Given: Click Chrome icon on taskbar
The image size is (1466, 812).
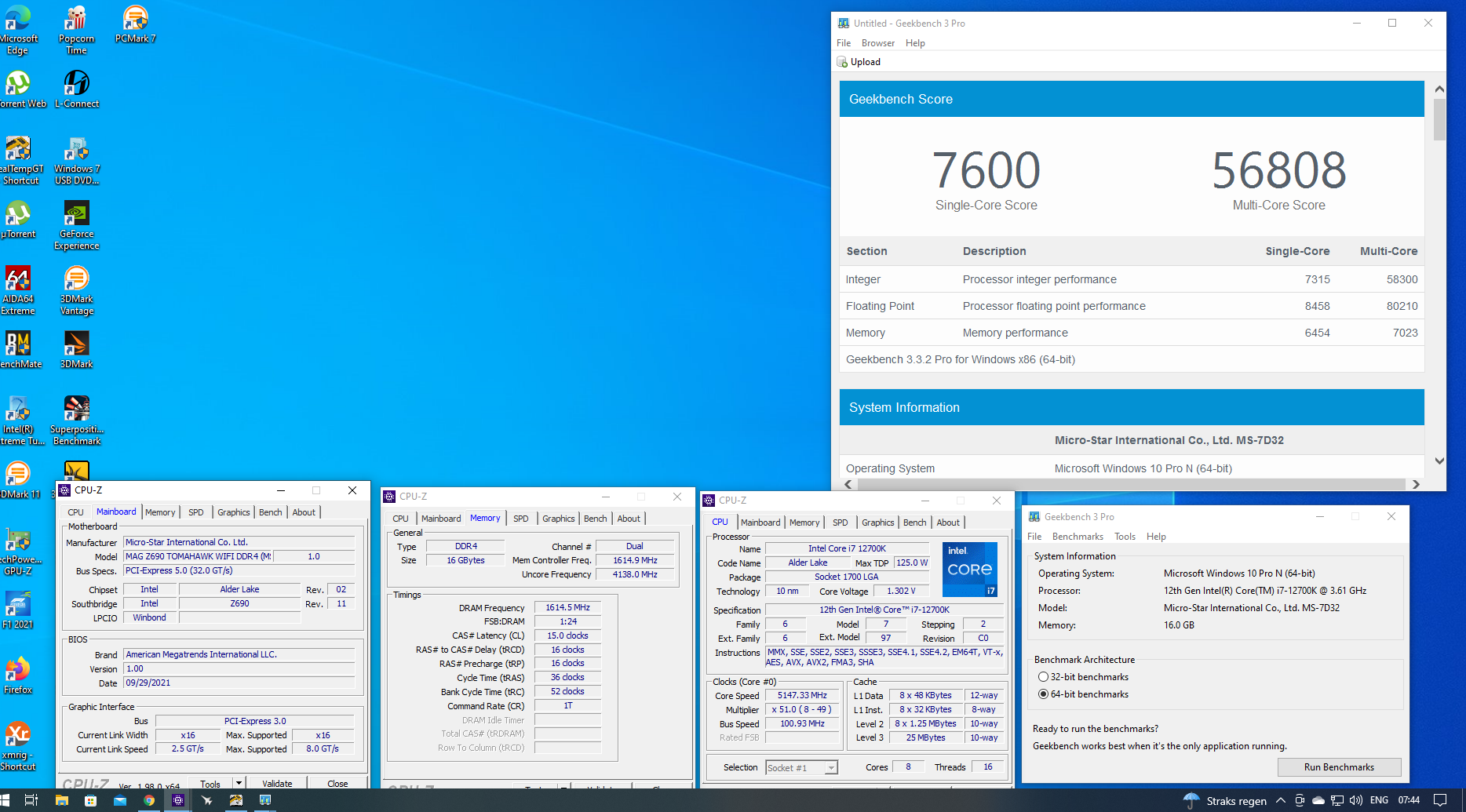Looking at the screenshot, I should click(x=149, y=800).
